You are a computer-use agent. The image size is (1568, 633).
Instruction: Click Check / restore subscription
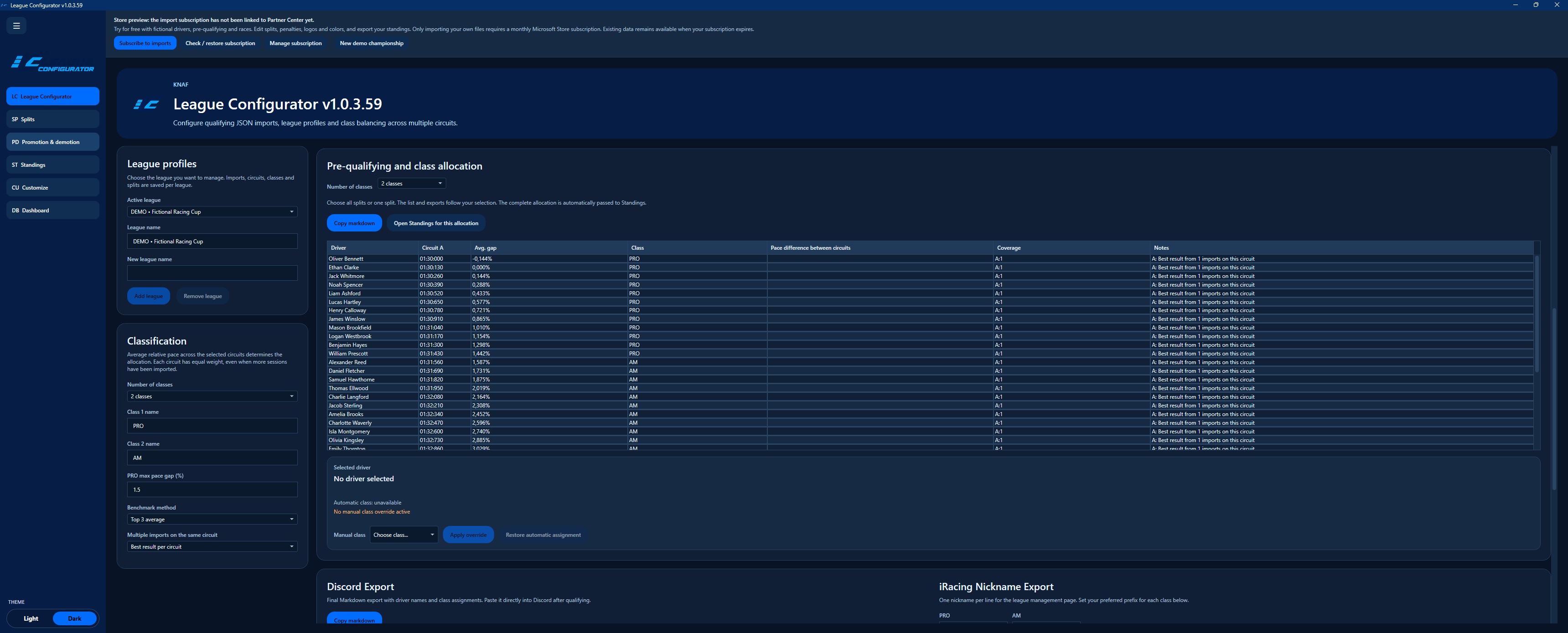pos(220,43)
